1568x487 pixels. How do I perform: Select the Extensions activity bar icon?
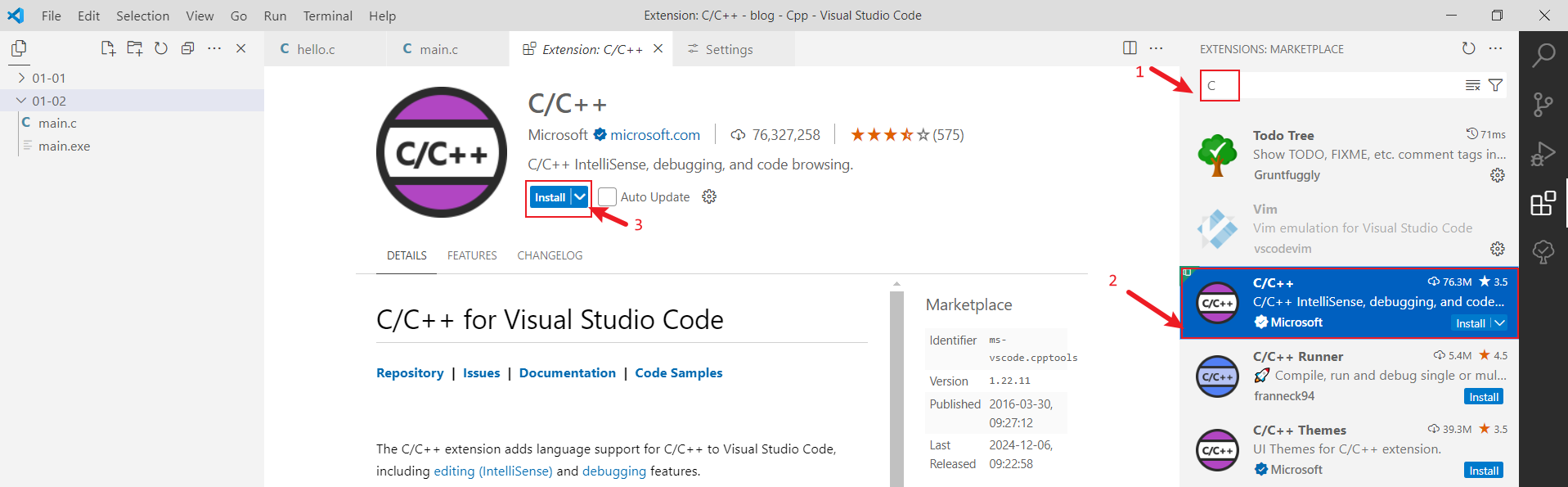point(1543,203)
